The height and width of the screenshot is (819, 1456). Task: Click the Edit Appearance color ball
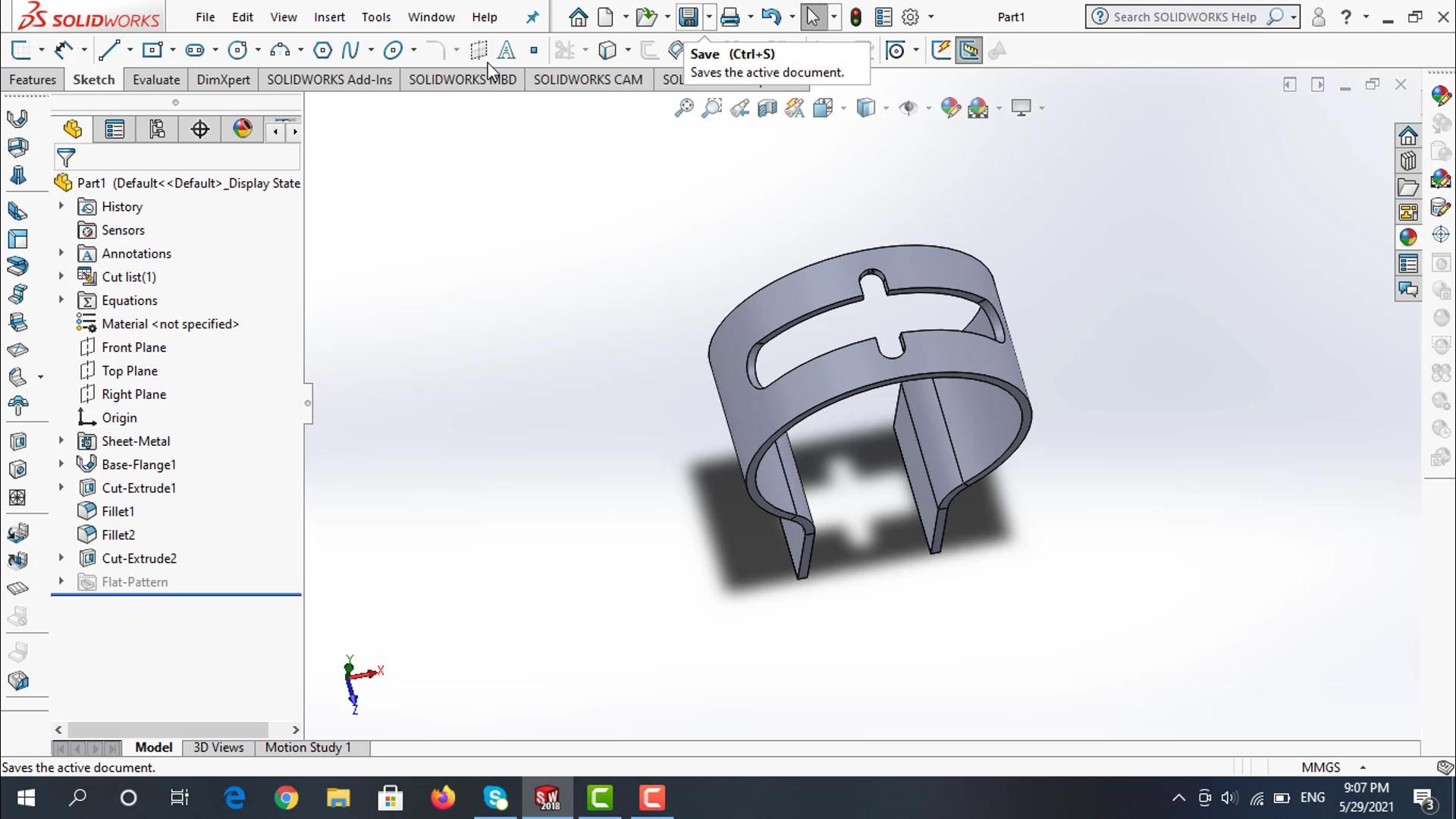[x=950, y=108]
